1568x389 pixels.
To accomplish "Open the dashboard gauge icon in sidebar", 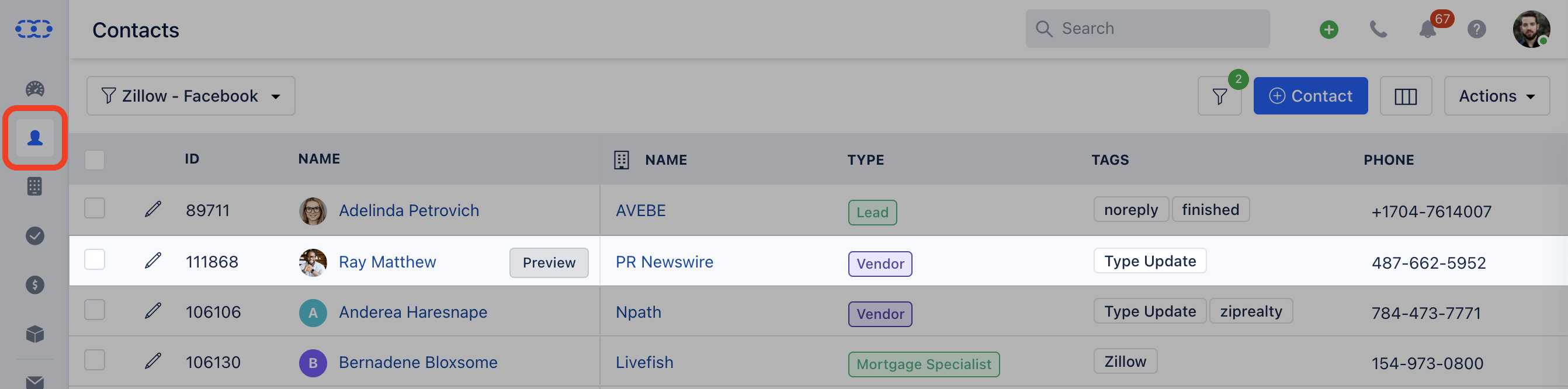I will point(34,89).
